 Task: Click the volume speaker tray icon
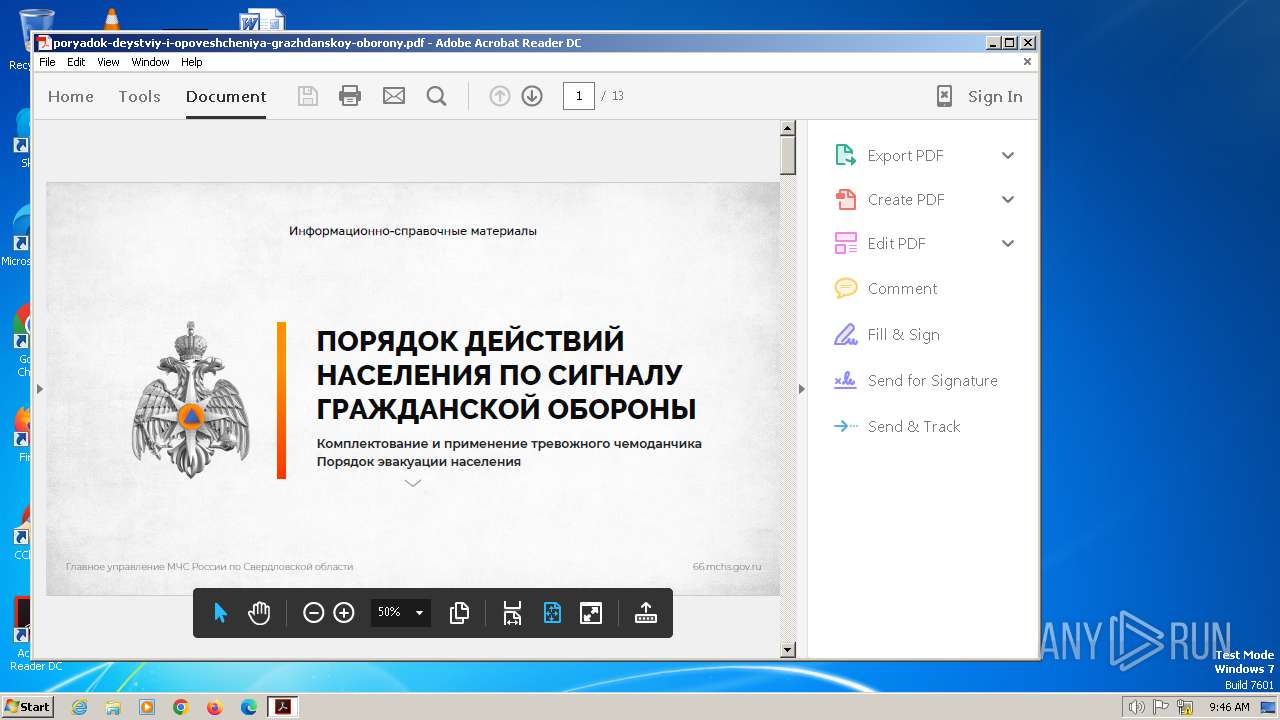[x=1137, y=707]
